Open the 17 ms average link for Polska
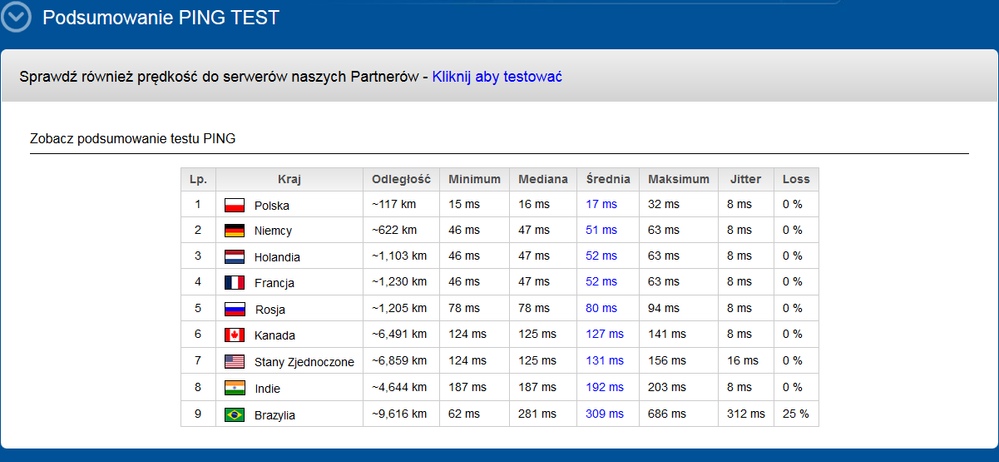This screenshot has width=999, height=462. (x=601, y=205)
